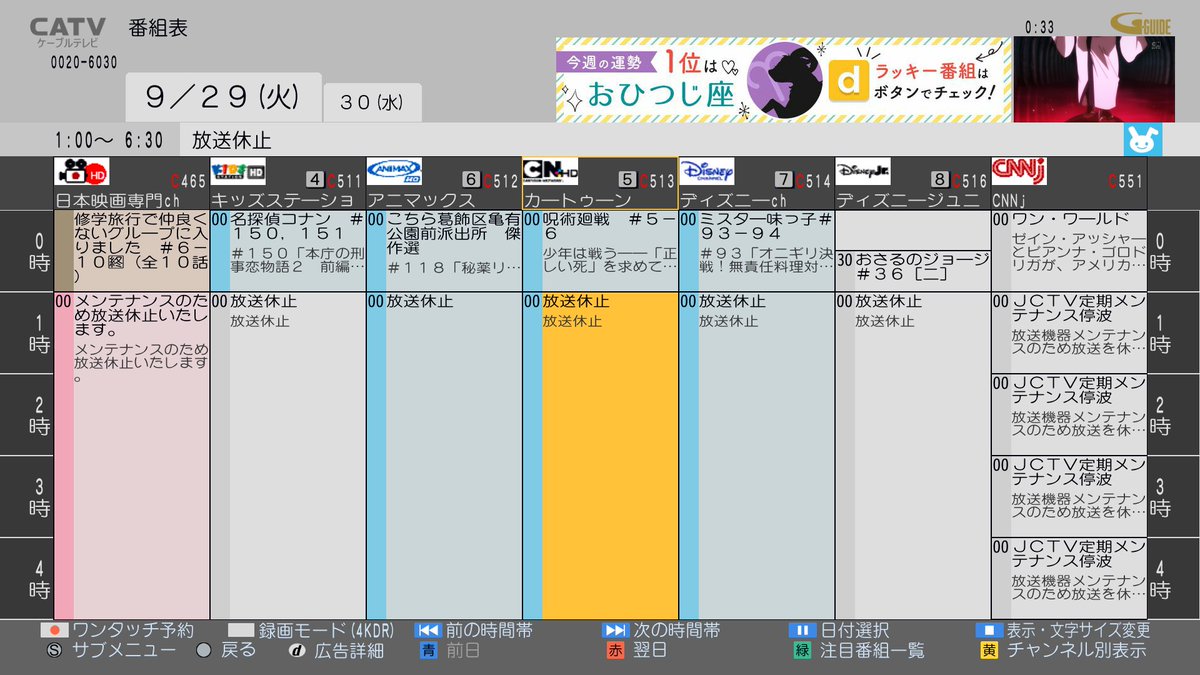Select Disney Junior 放送休止 cell
Viewport: 1200px width, 675px height.
coord(913,455)
